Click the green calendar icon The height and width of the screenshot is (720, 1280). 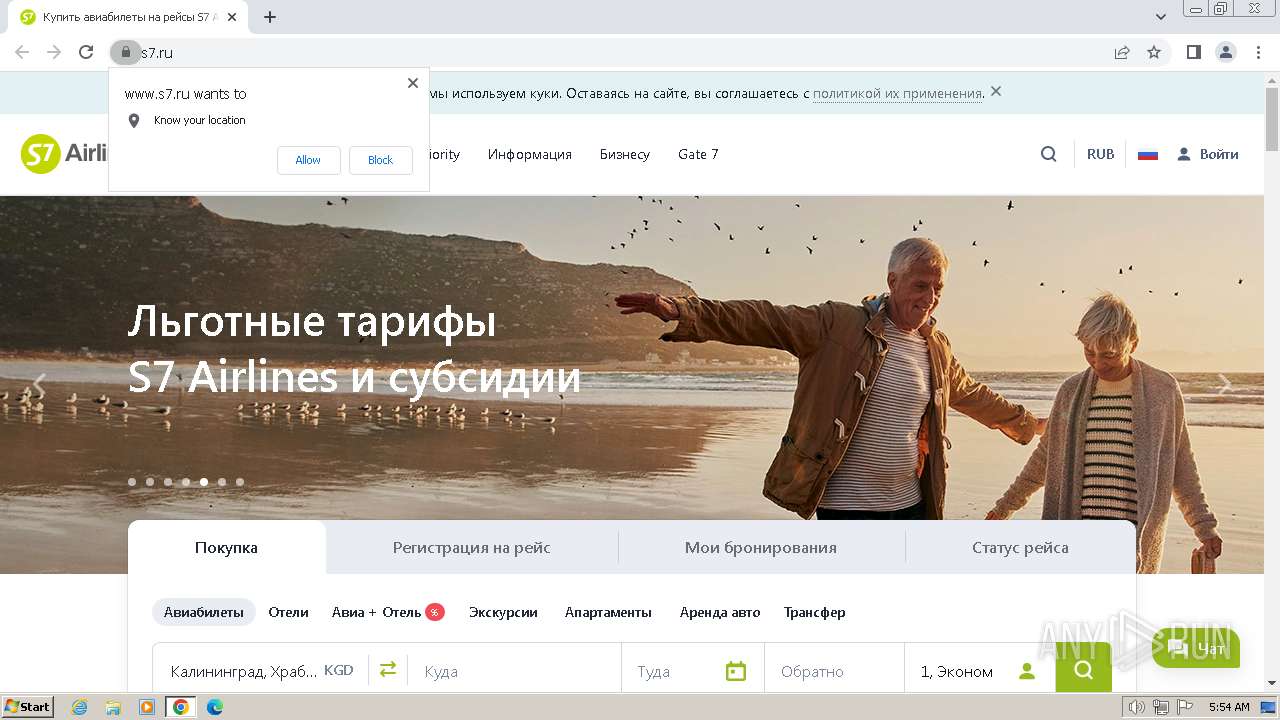[x=736, y=671]
